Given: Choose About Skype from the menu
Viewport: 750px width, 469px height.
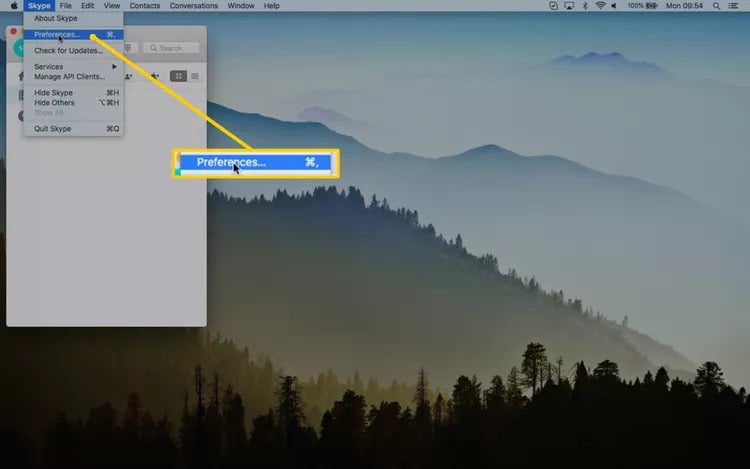Looking at the screenshot, I should coord(74,18).
